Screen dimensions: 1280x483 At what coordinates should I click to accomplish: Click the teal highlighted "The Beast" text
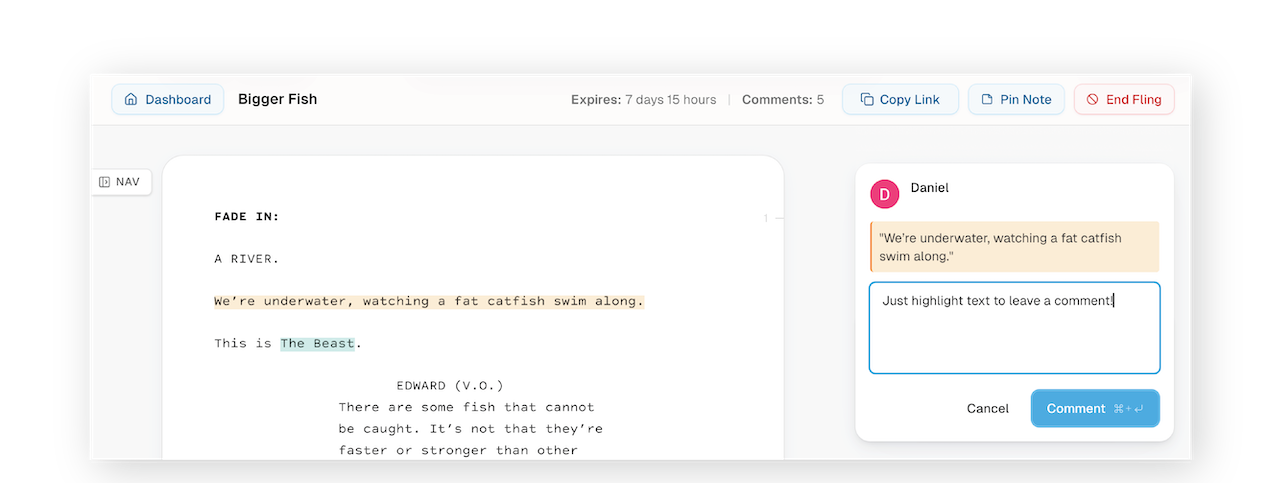[317, 344]
